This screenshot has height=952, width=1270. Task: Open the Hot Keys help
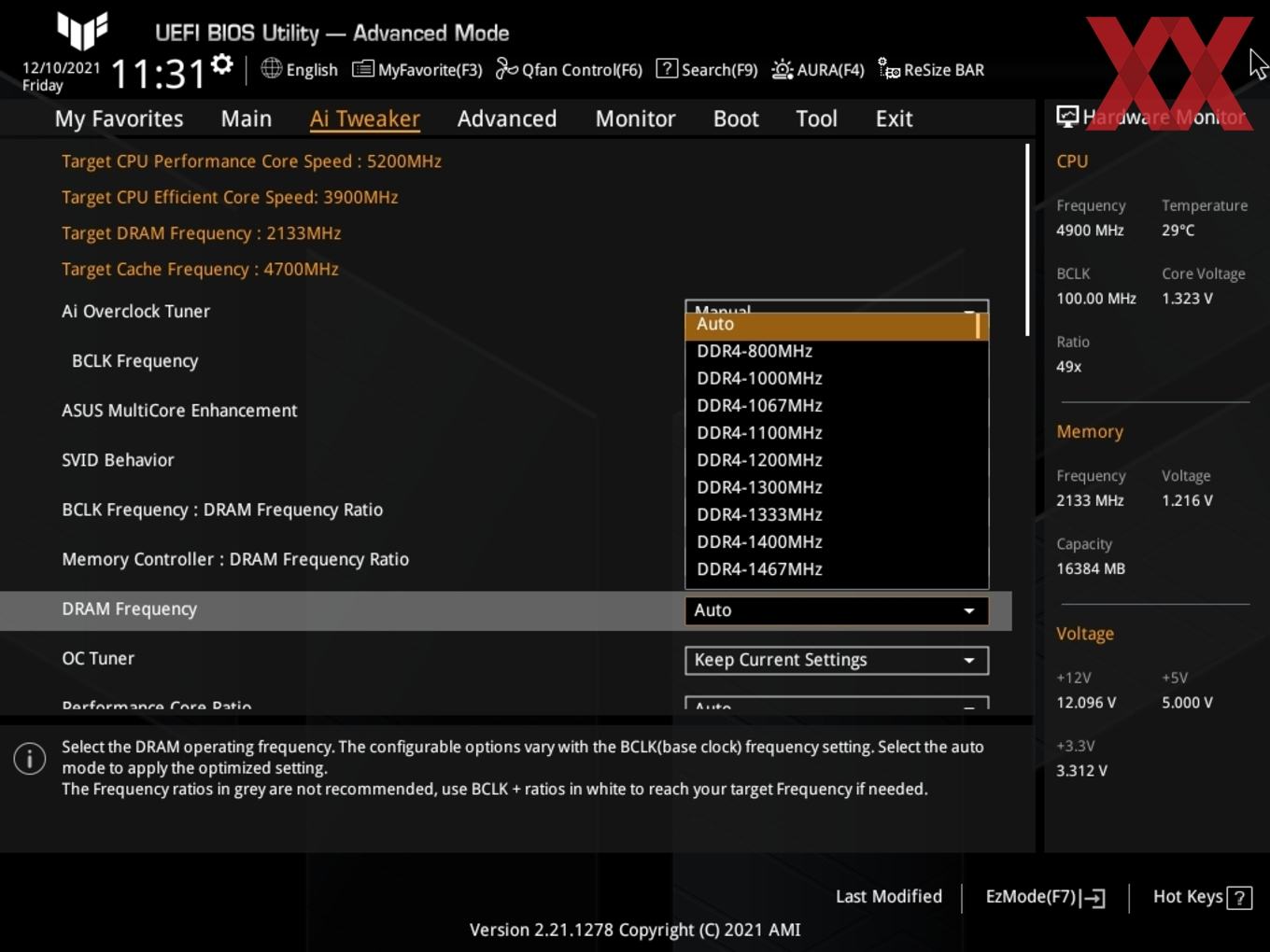[1202, 897]
